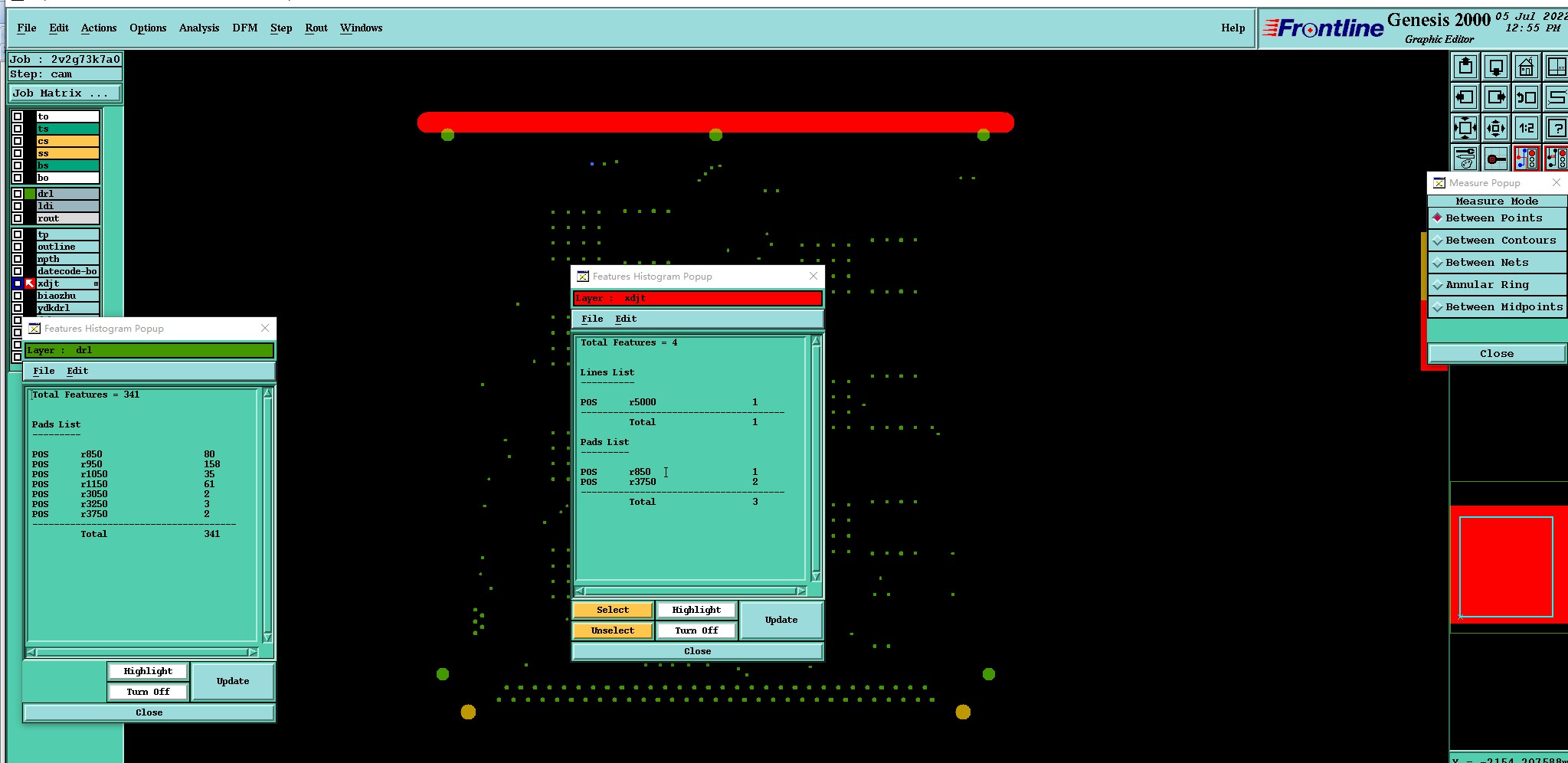
Task: Click the black net measure traffic-light icon
Action: click(x=1556, y=159)
